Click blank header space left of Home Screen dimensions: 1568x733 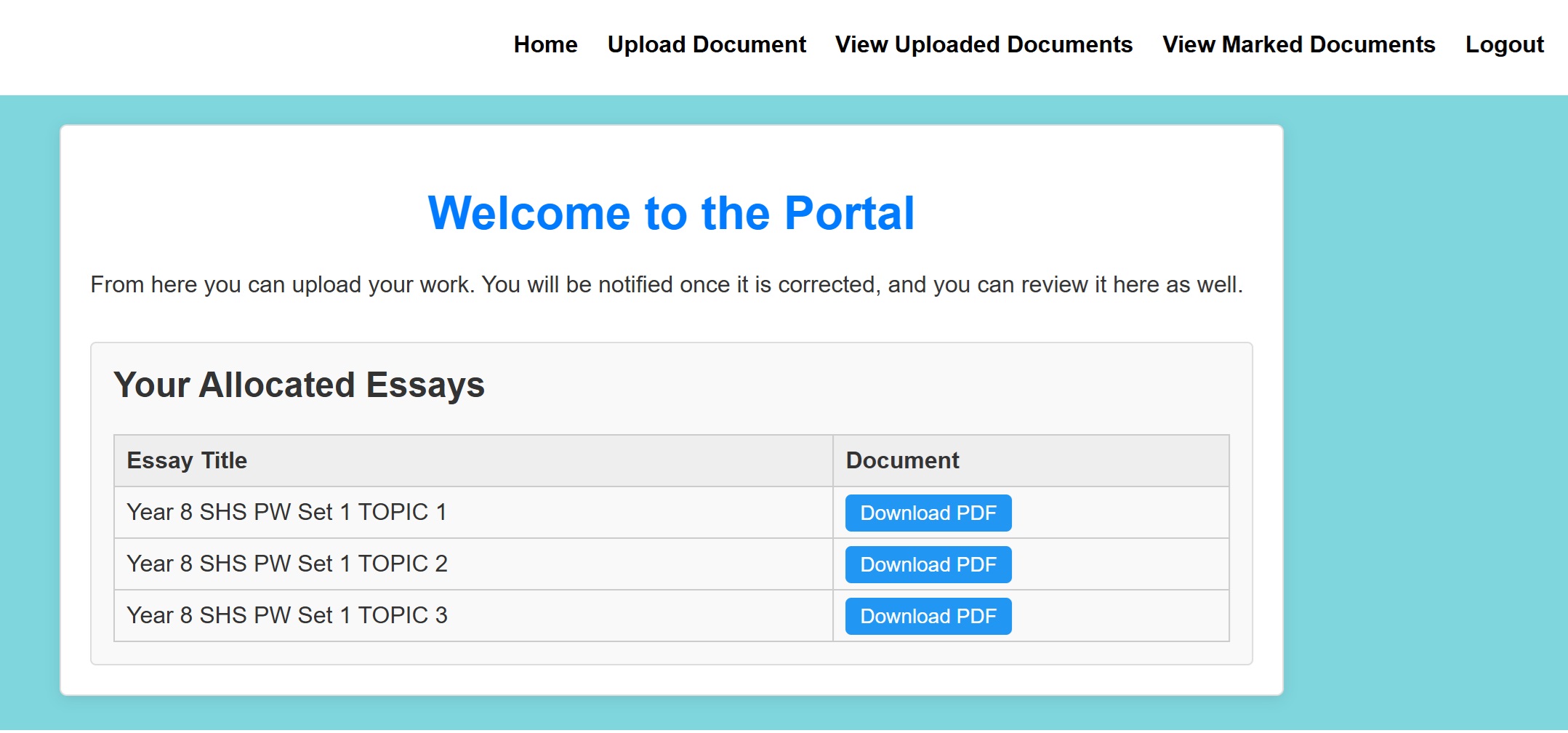pos(254,44)
